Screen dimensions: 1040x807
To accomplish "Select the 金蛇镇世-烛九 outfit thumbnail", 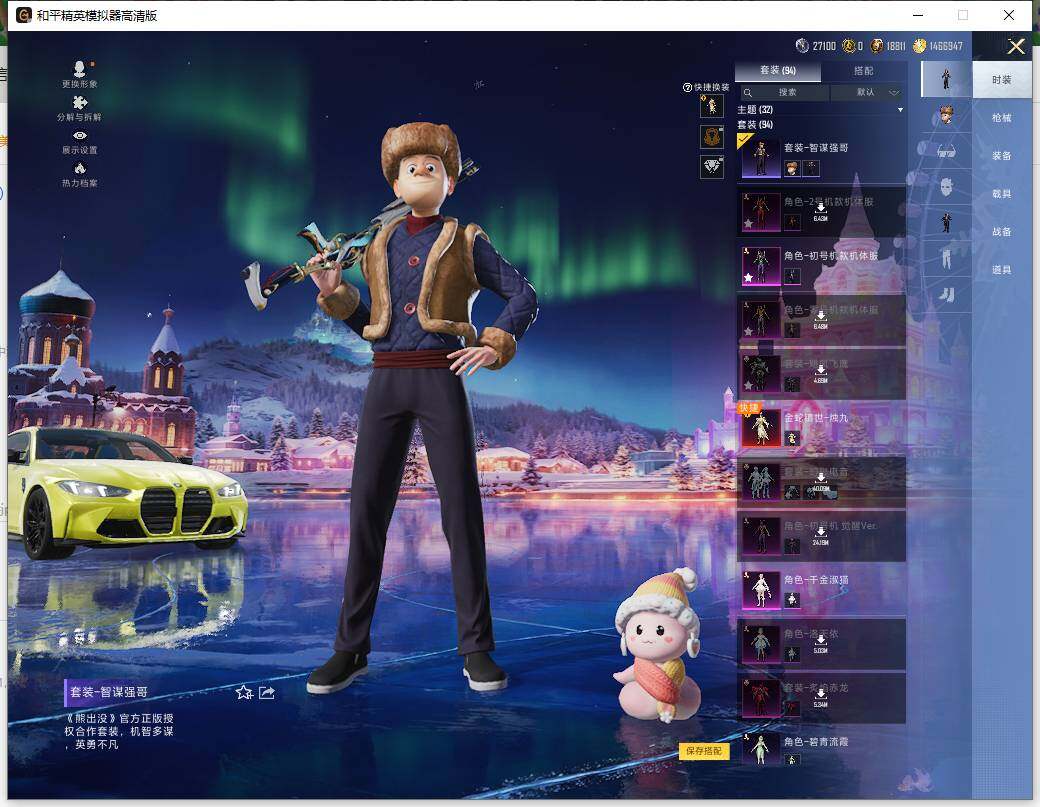I will (x=760, y=427).
